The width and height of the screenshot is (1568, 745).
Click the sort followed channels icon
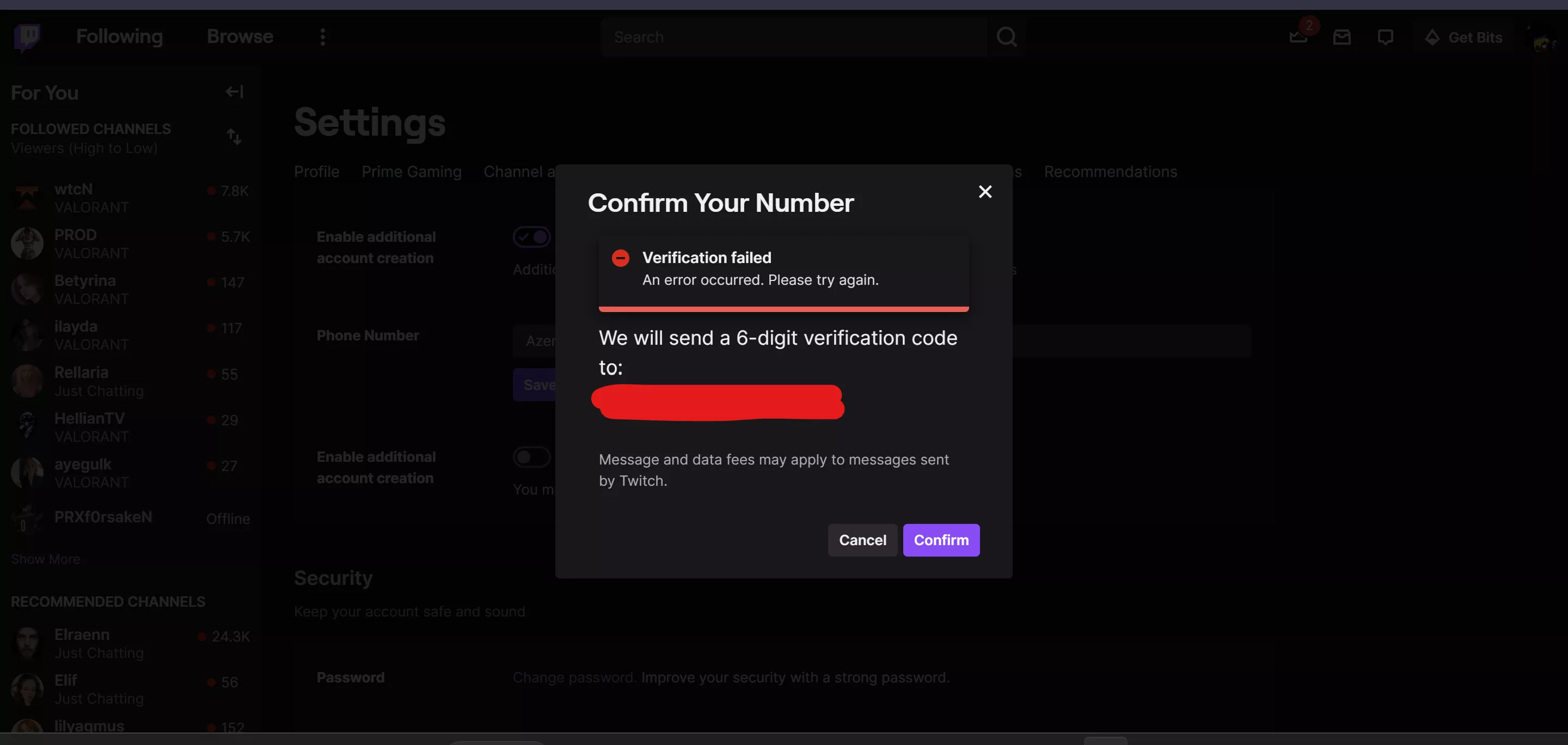tap(234, 136)
